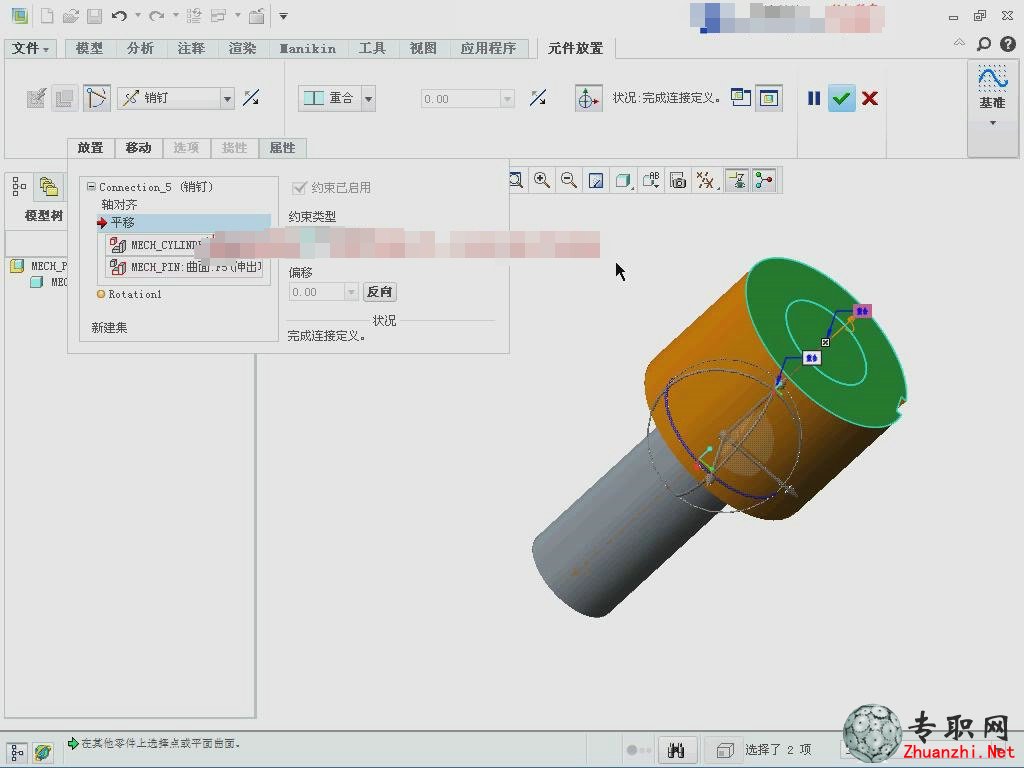The width and height of the screenshot is (1024, 768).
Task: Repaint the graphics window
Action: point(596,180)
